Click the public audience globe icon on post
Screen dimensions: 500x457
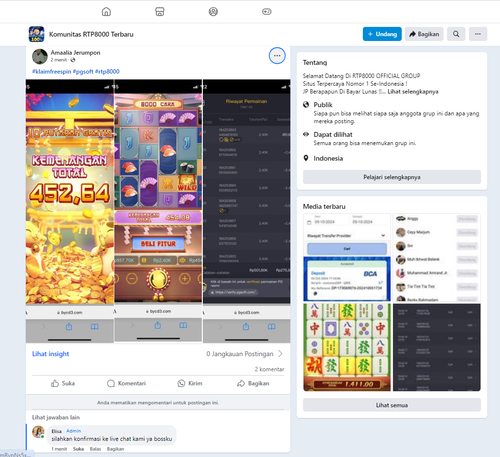tap(73, 60)
